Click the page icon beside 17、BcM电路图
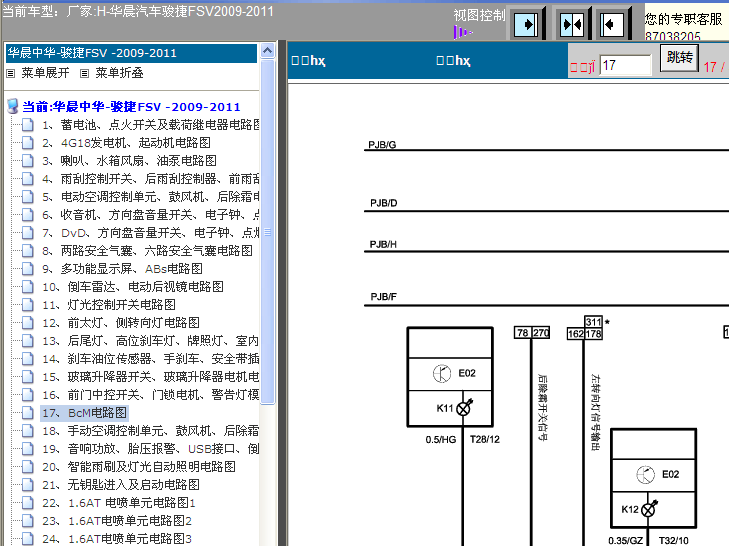 point(28,413)
